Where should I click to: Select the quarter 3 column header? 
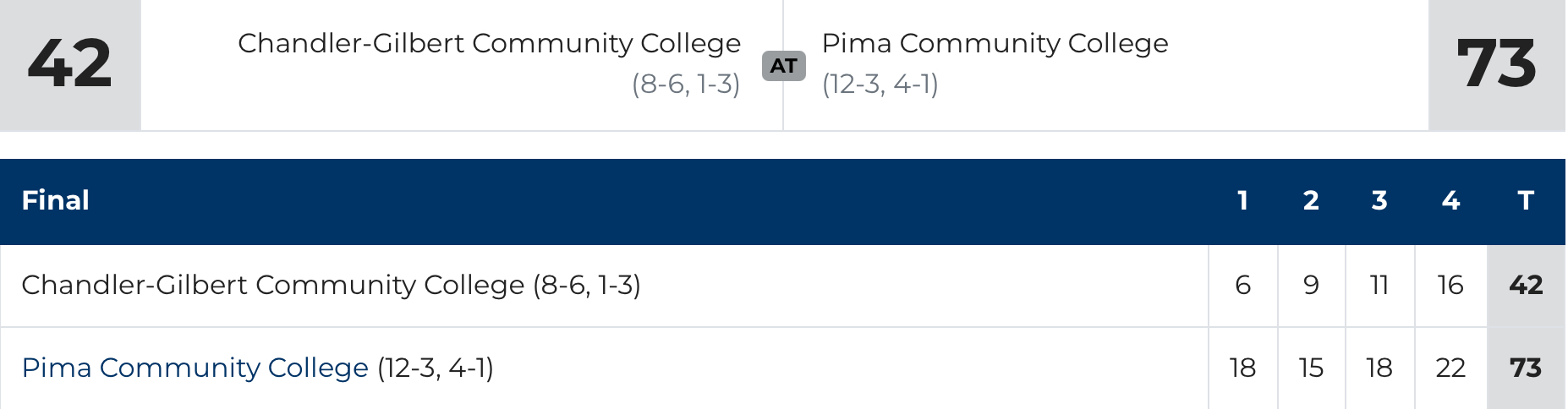1379,200
